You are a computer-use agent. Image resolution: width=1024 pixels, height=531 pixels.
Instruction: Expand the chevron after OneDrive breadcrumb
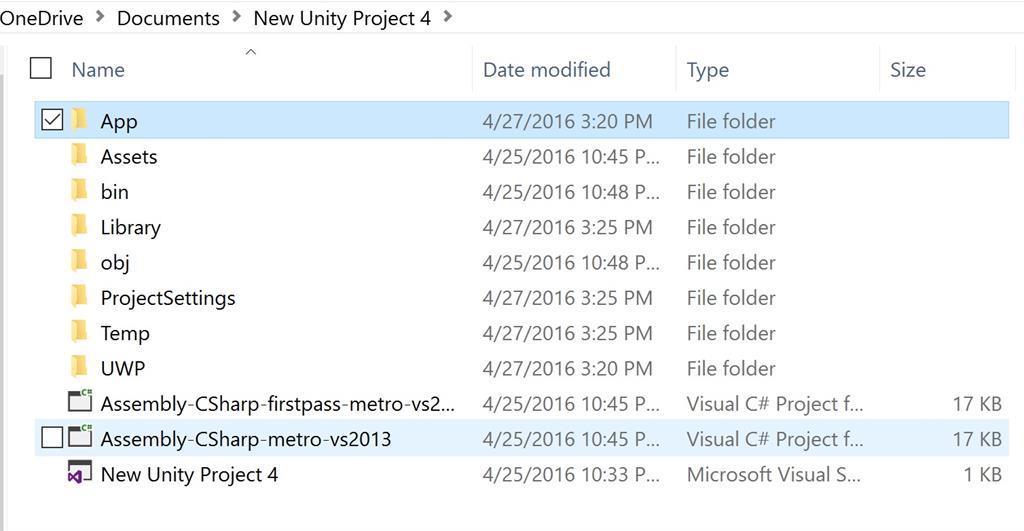100,17
